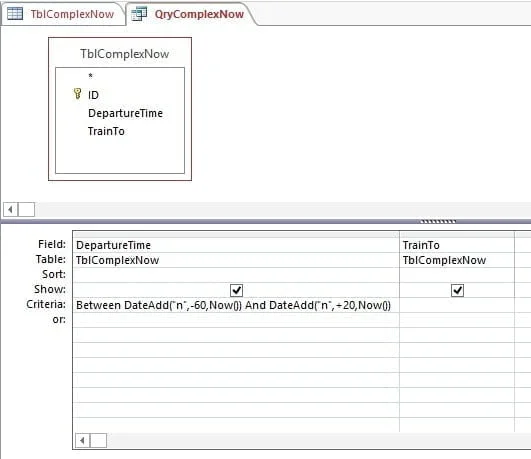Select the DepartureTime column selector bar
The height and width of the screenshot is (459, 531).
tap(236, 234)
